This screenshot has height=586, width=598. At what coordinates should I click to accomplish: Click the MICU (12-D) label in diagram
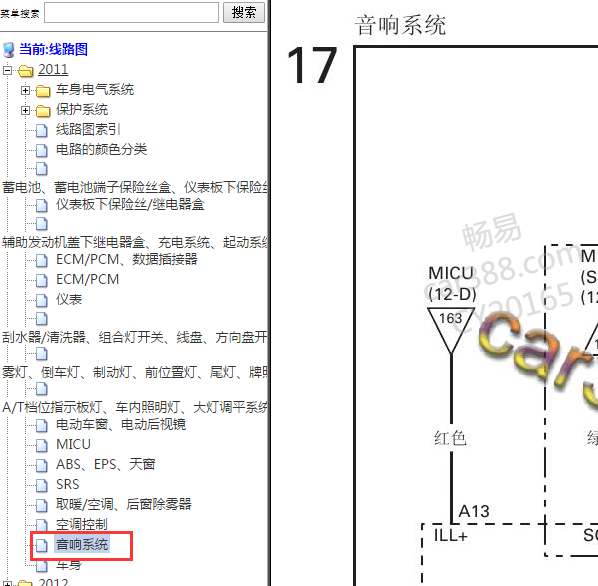(x=452, y=284)
